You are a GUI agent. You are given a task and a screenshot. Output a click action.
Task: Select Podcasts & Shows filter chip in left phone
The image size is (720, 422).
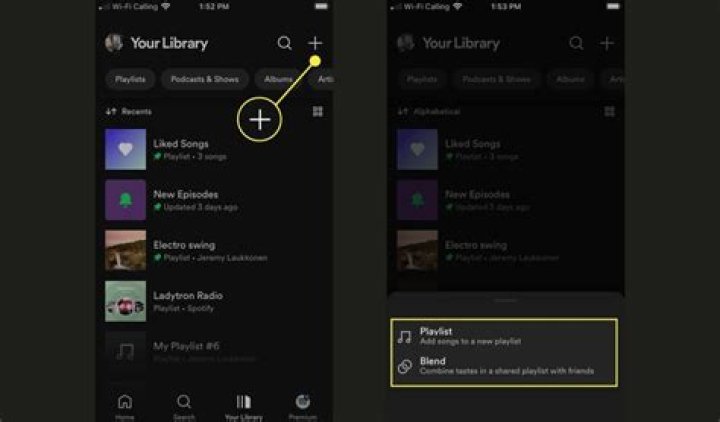(205, 79)
